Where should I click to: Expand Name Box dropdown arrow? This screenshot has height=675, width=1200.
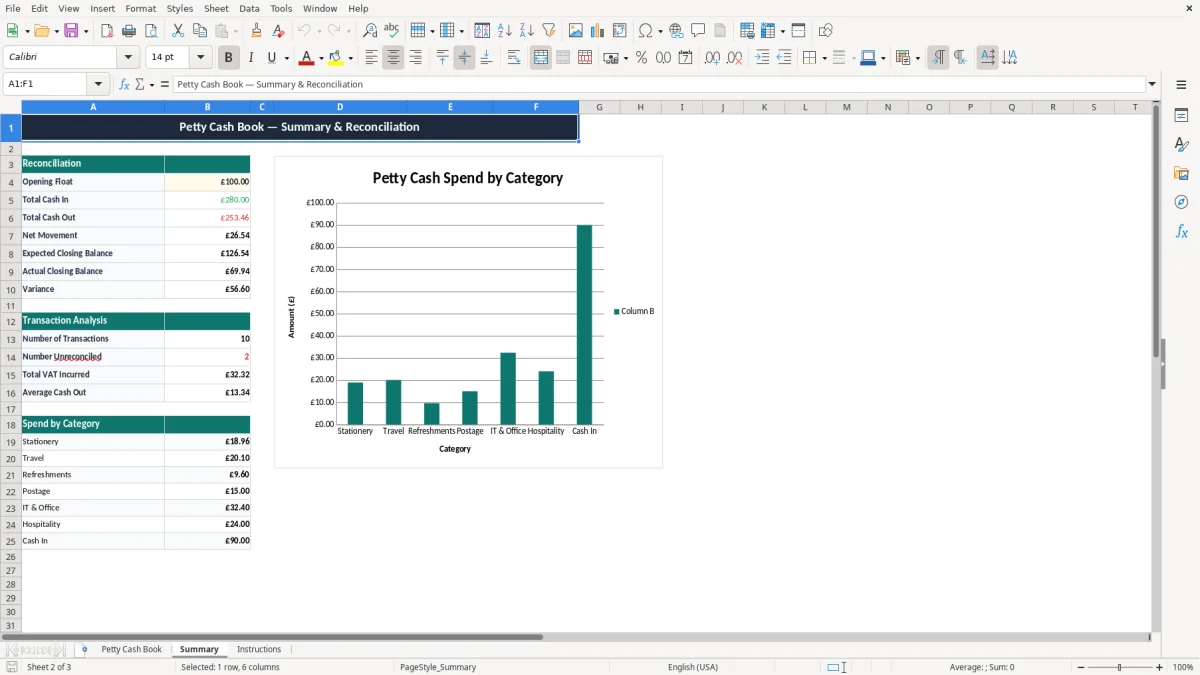[97, 85]
